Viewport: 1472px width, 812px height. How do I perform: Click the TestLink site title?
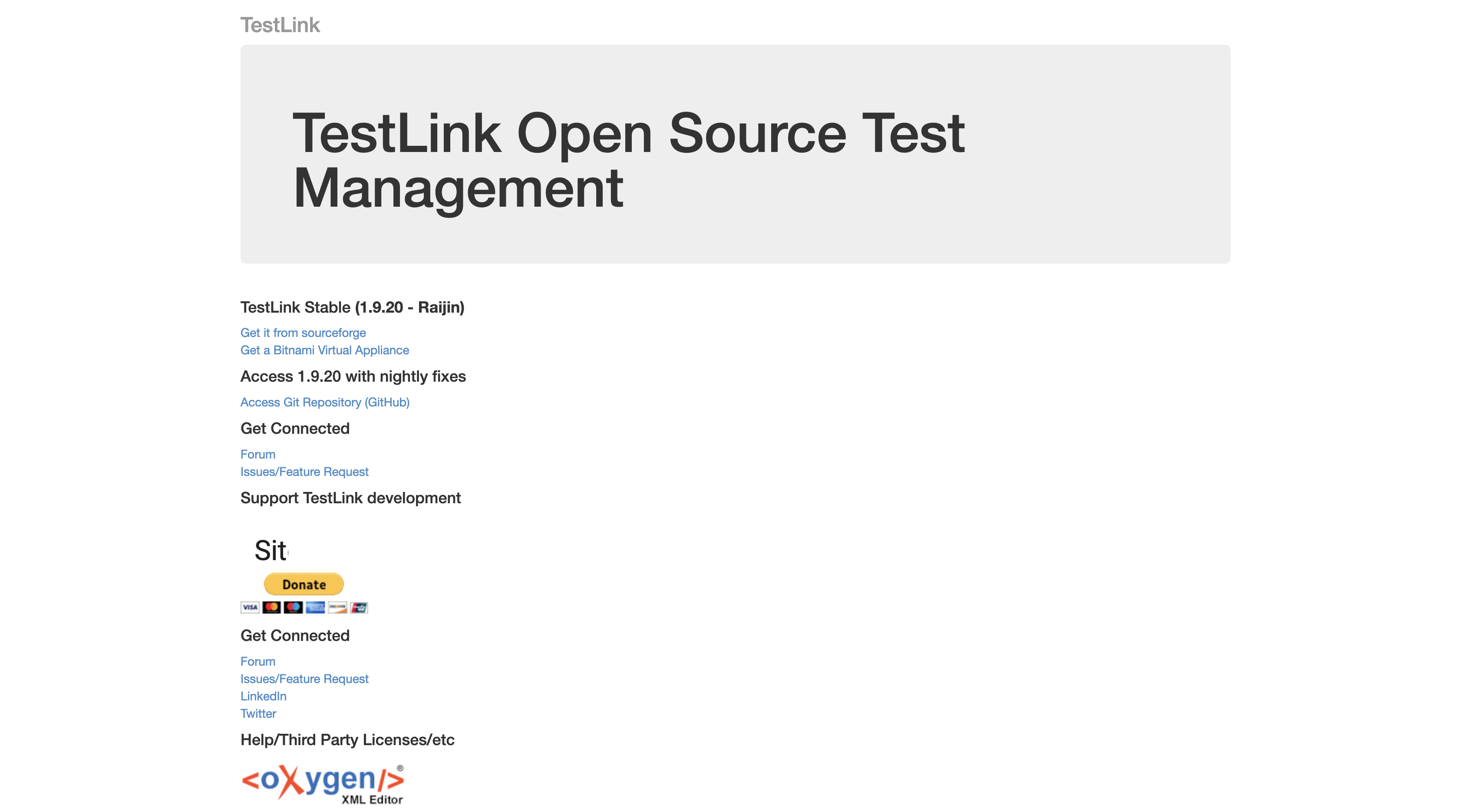(x=280, y=24)
